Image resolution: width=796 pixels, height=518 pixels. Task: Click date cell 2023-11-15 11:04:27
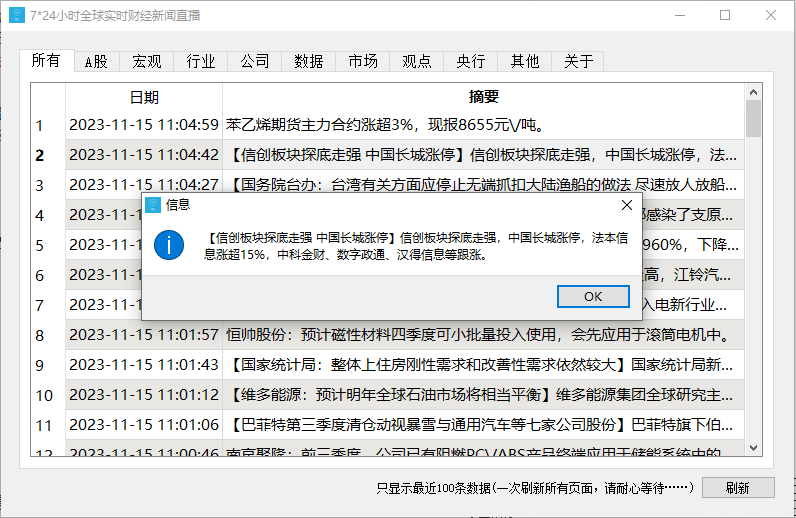coord(144,185)
